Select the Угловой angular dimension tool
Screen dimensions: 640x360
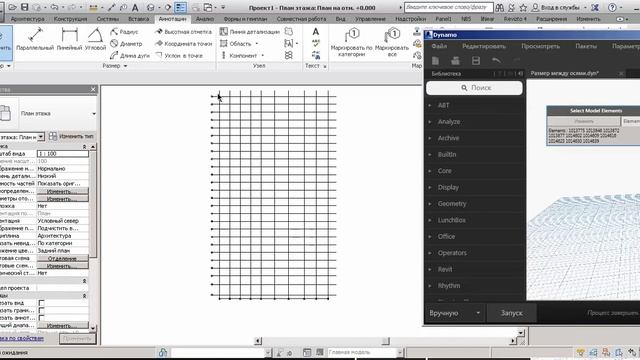click(95, 40)
